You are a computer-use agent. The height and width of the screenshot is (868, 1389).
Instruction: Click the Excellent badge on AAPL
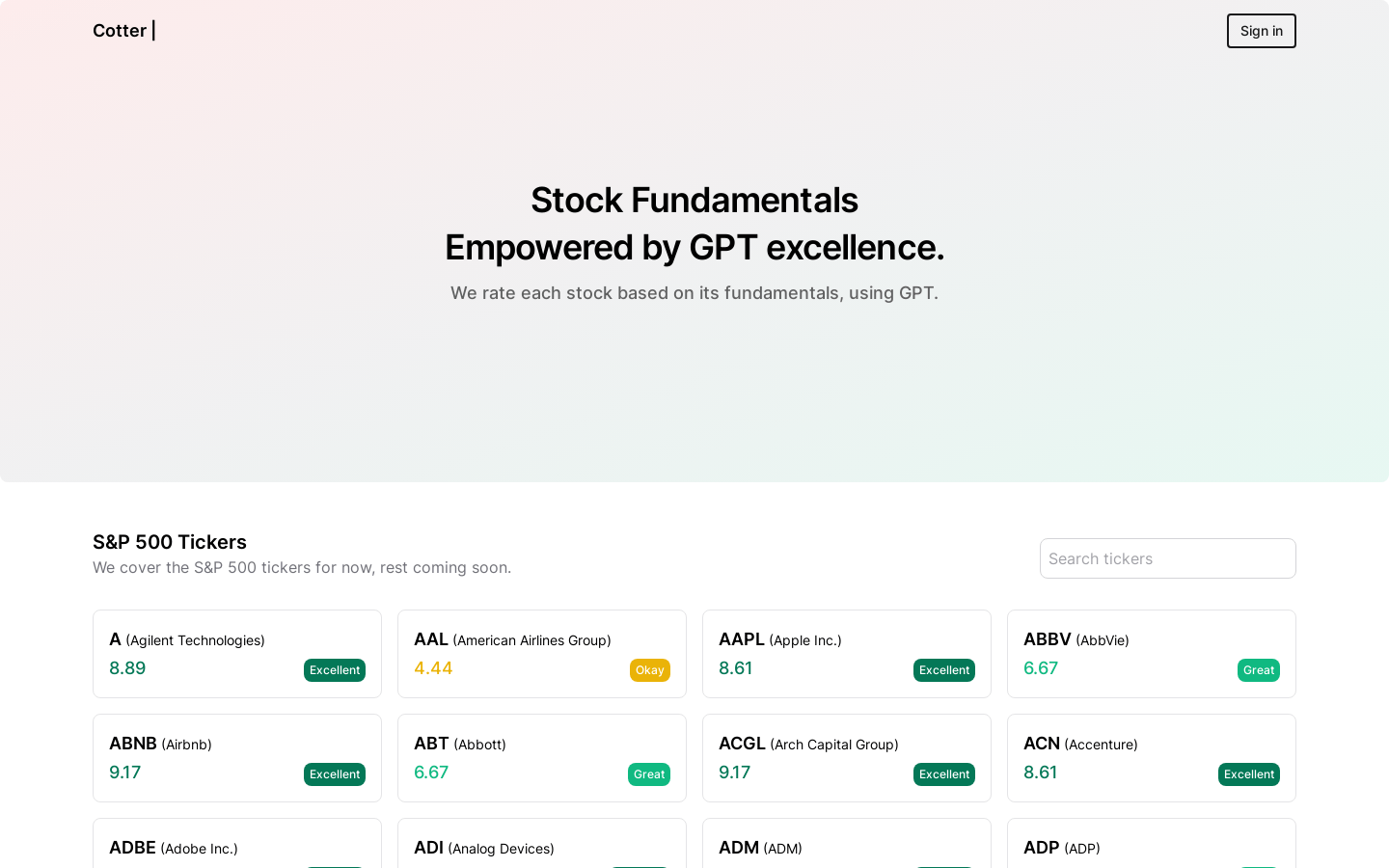(943, 670)
